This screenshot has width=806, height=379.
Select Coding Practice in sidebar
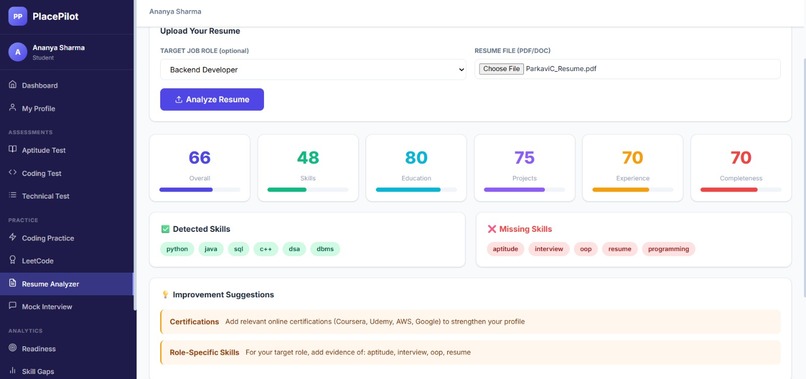tap(67, 238)
